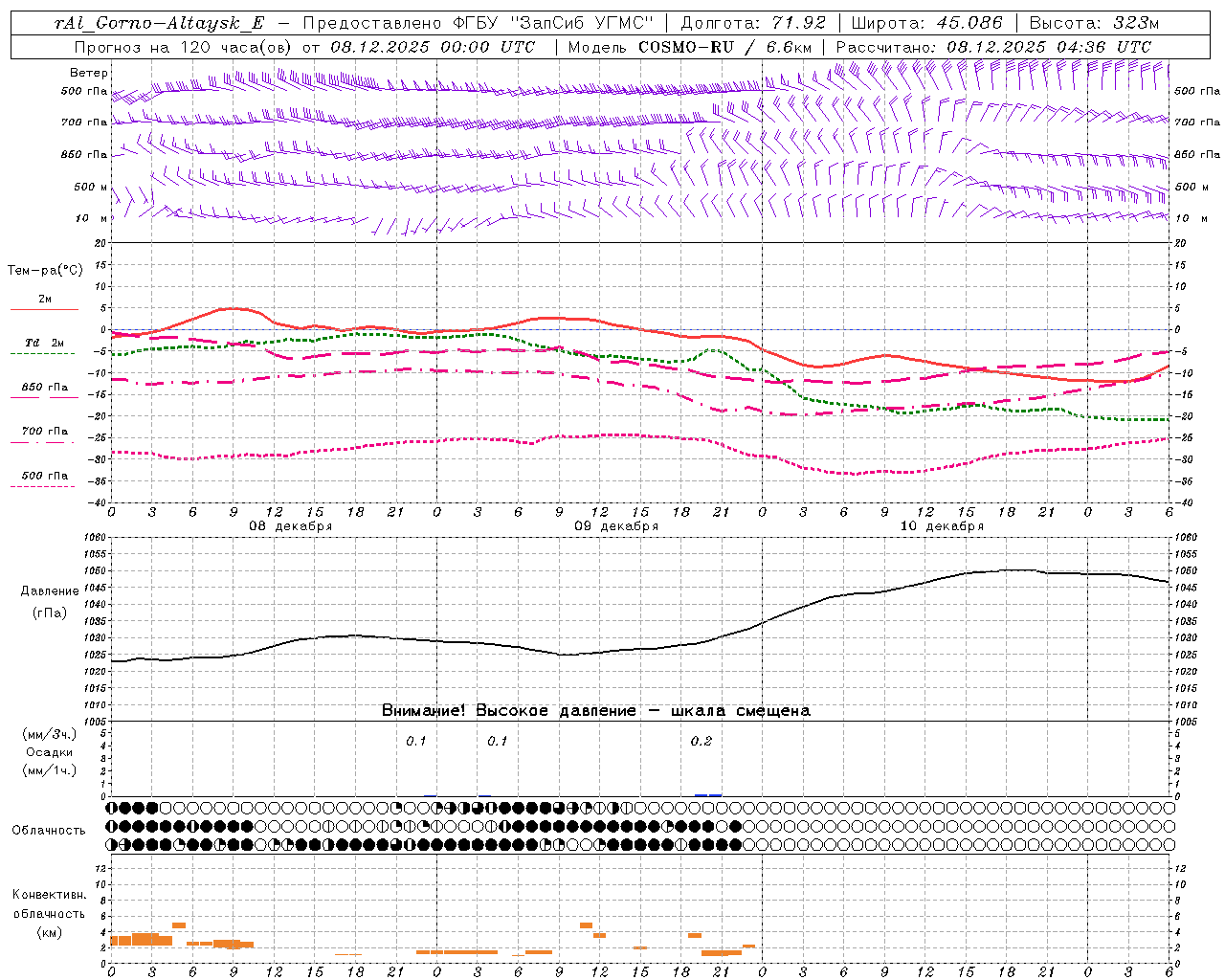Click the 850 гПа temperature legend entry
The height and width of the screenshot is (980, 1225).
44,390
